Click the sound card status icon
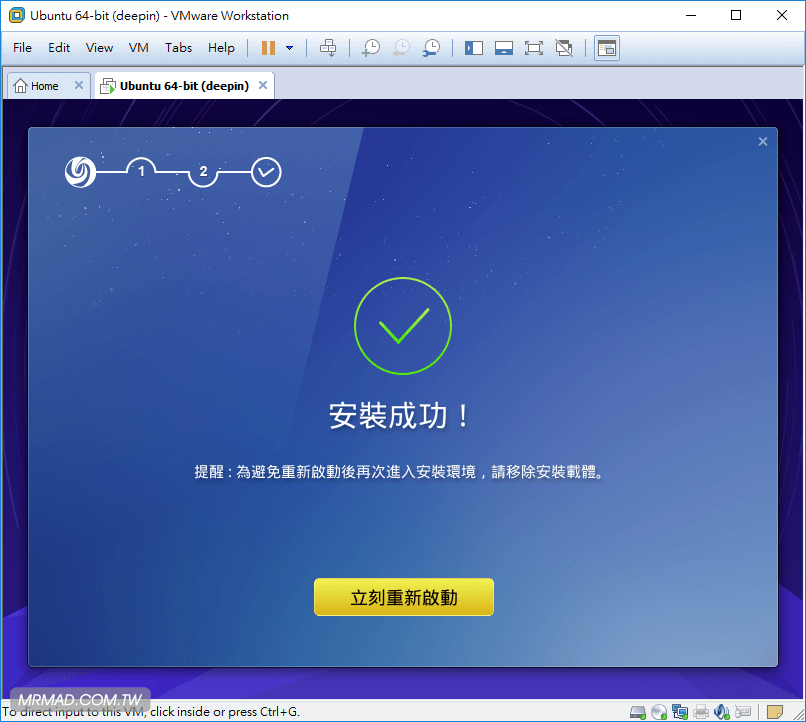Viewport: 806px width, 722px height. tap(722, 712)
